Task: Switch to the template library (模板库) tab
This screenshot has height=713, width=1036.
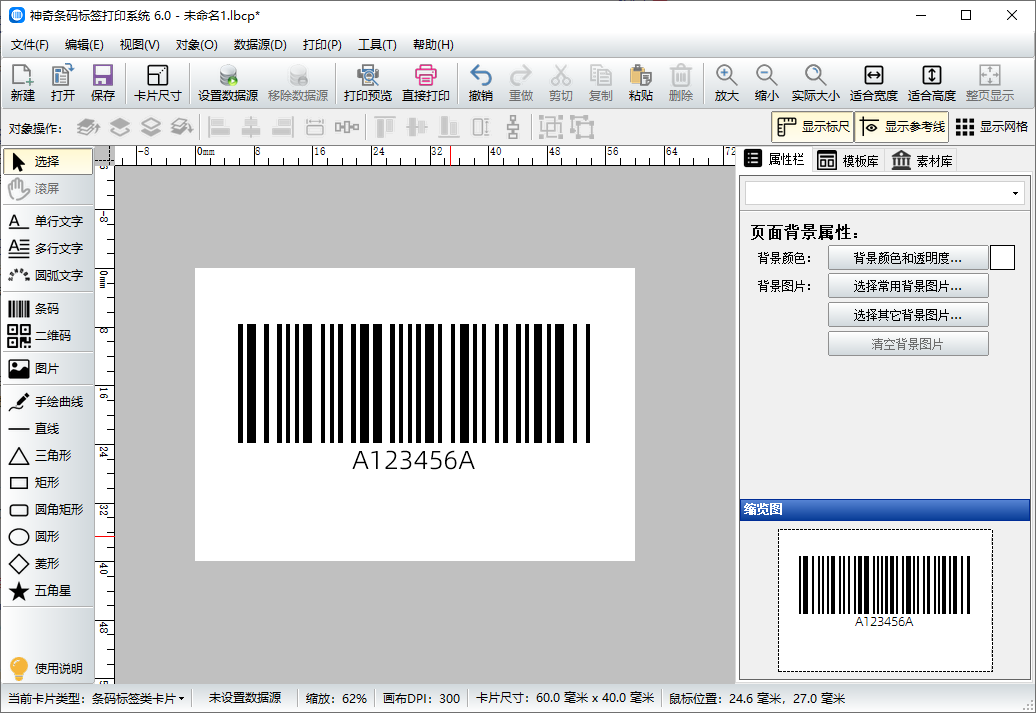Action: [848, 161]
